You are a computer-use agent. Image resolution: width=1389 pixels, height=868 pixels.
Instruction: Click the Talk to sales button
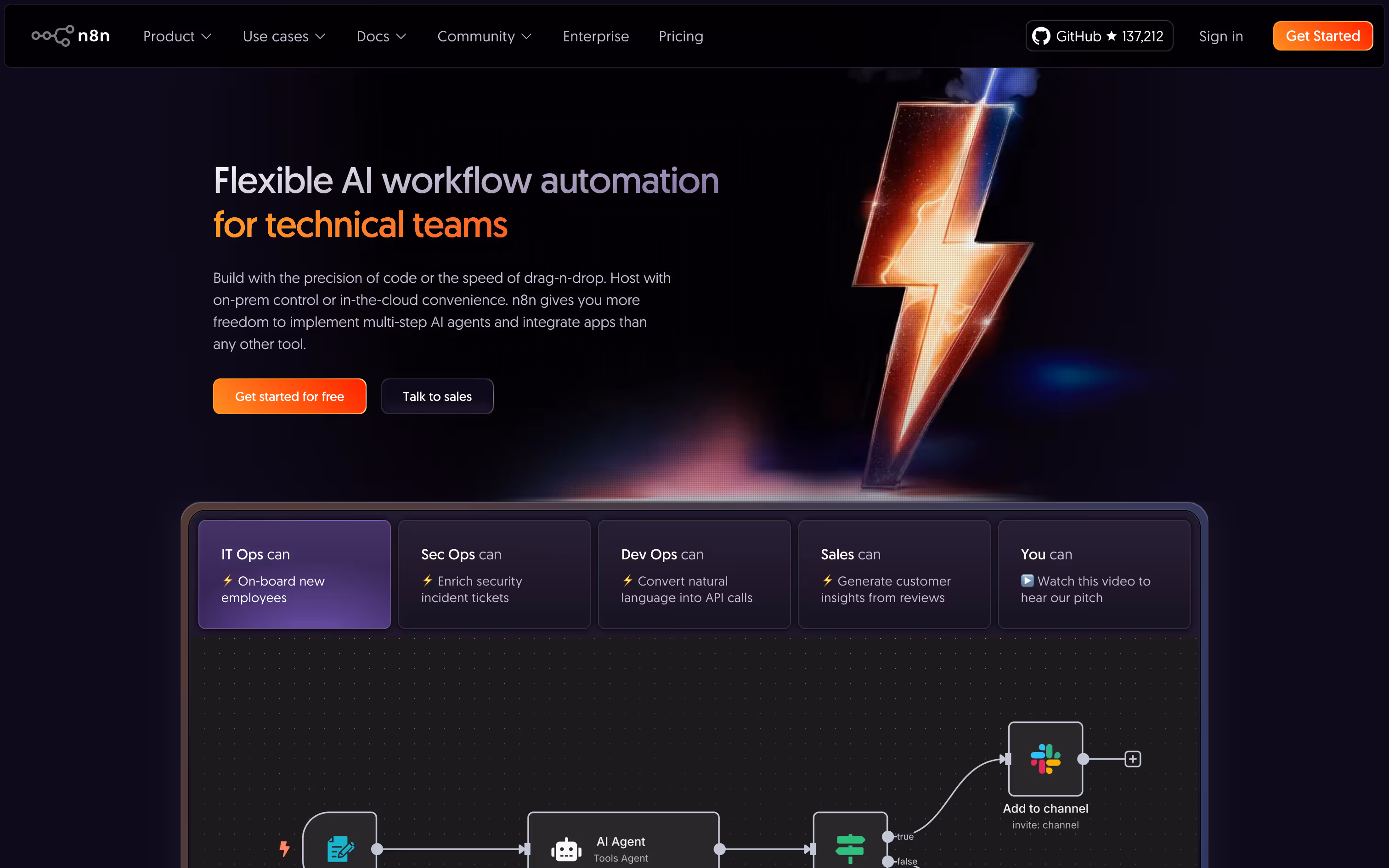pyautogui.click(x=437, y=396)
